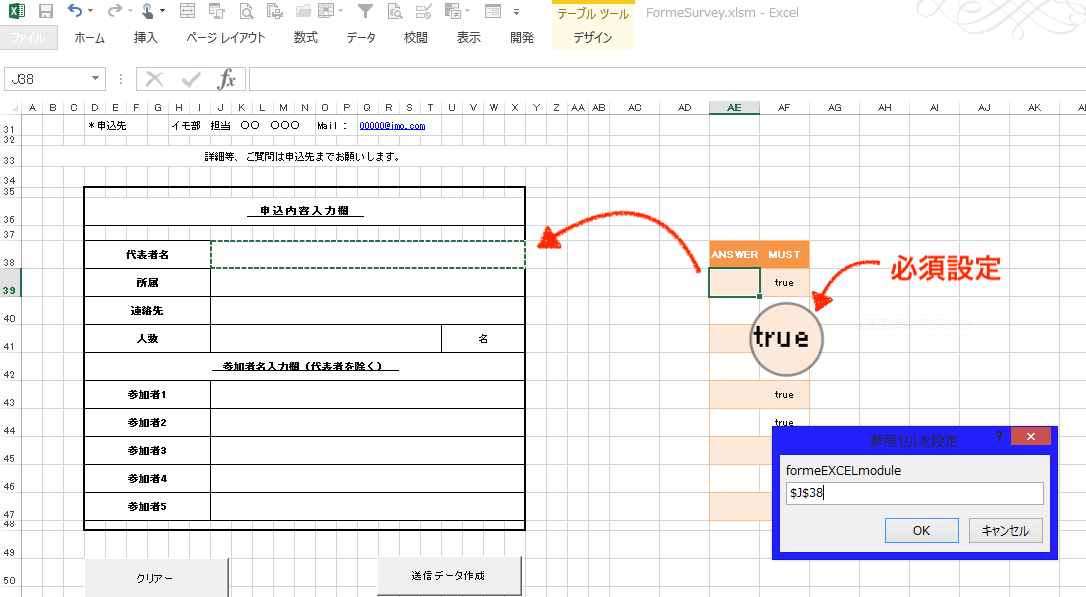This screenshot has height=597, width=1086.
Task: Click the Save icon in quick access toolbar
Action: coord(46,12)
